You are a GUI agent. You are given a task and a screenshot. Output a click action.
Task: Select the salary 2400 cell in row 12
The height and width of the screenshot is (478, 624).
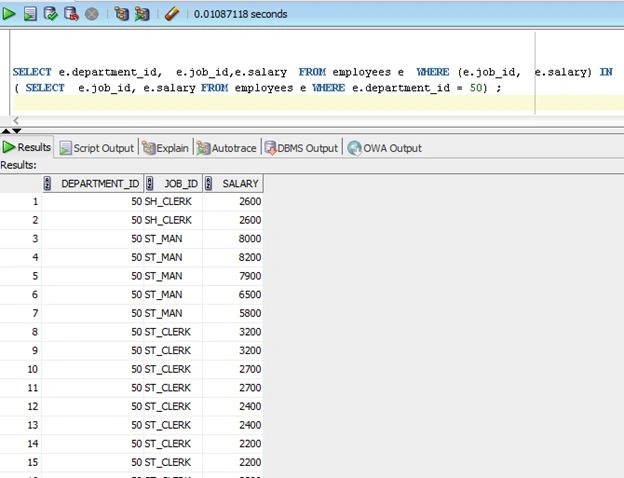point(233,406)
